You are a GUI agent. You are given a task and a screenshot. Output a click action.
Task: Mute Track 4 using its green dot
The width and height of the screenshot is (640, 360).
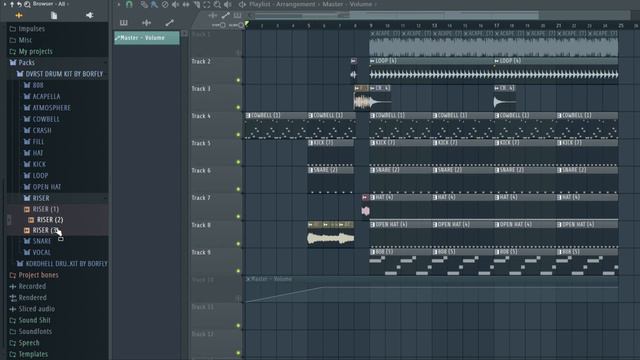[x=238, y=134]
